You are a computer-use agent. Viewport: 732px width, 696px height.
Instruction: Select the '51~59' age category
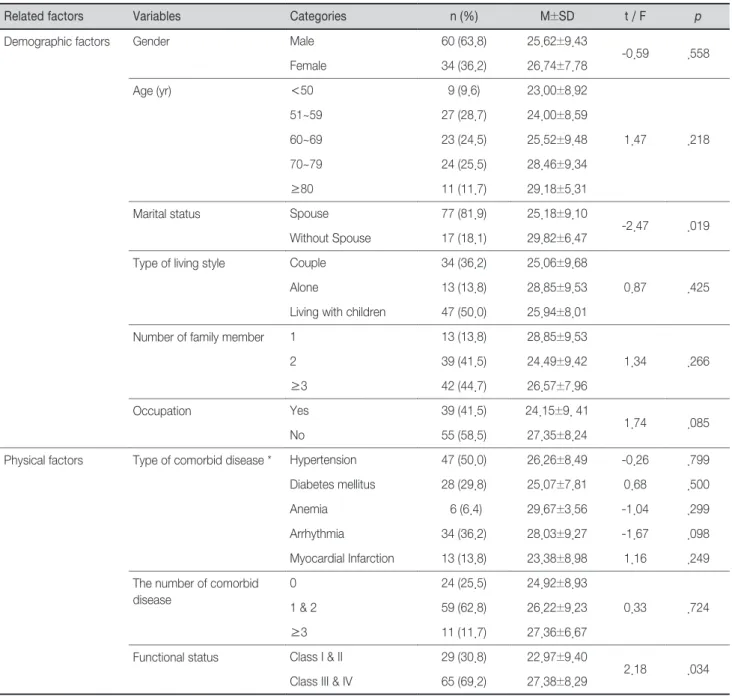[306, 115]
